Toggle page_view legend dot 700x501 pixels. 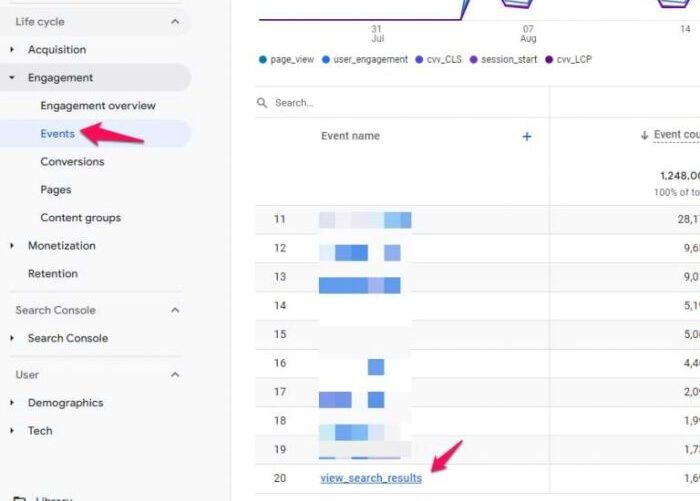pos(262,59)
